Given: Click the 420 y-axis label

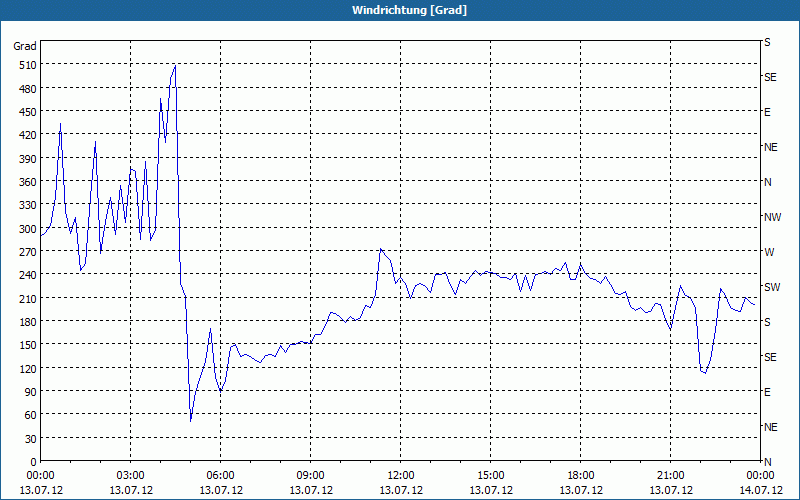Looking at the screenshot, I should [x=28, y=135].
